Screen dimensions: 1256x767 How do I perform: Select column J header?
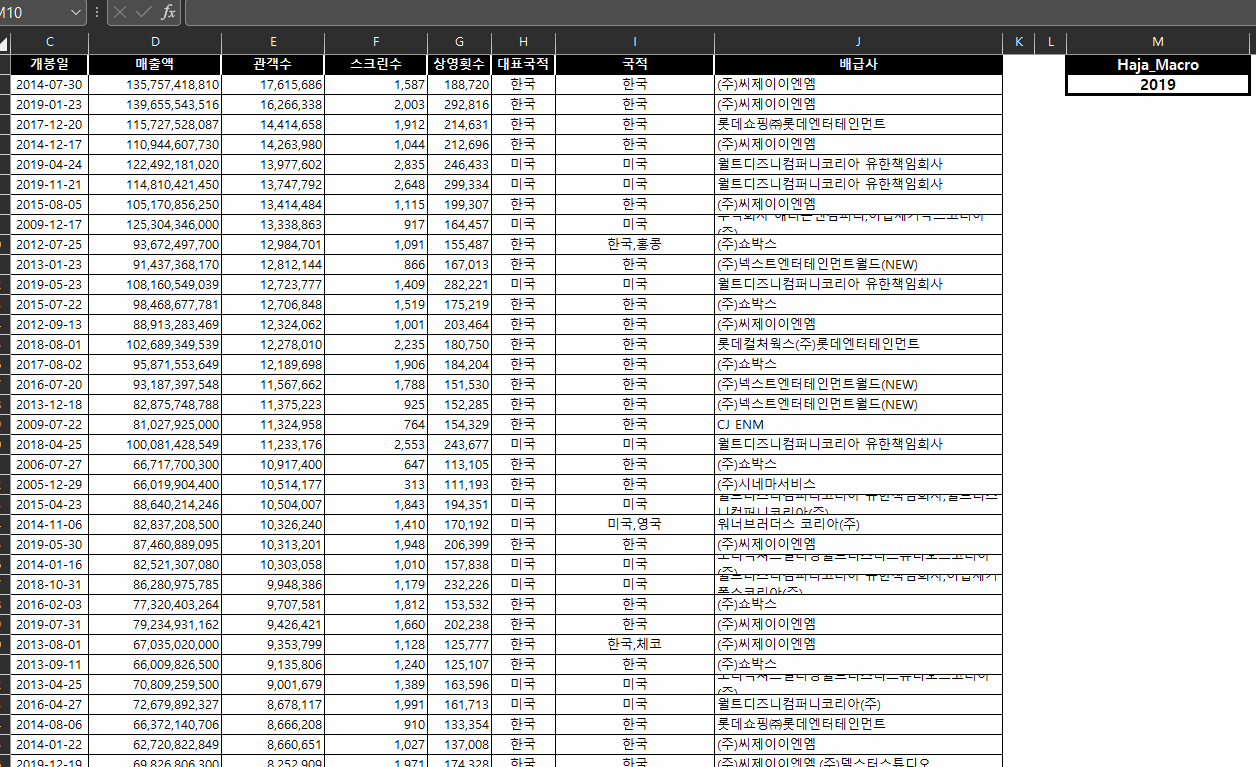[858, 43]
